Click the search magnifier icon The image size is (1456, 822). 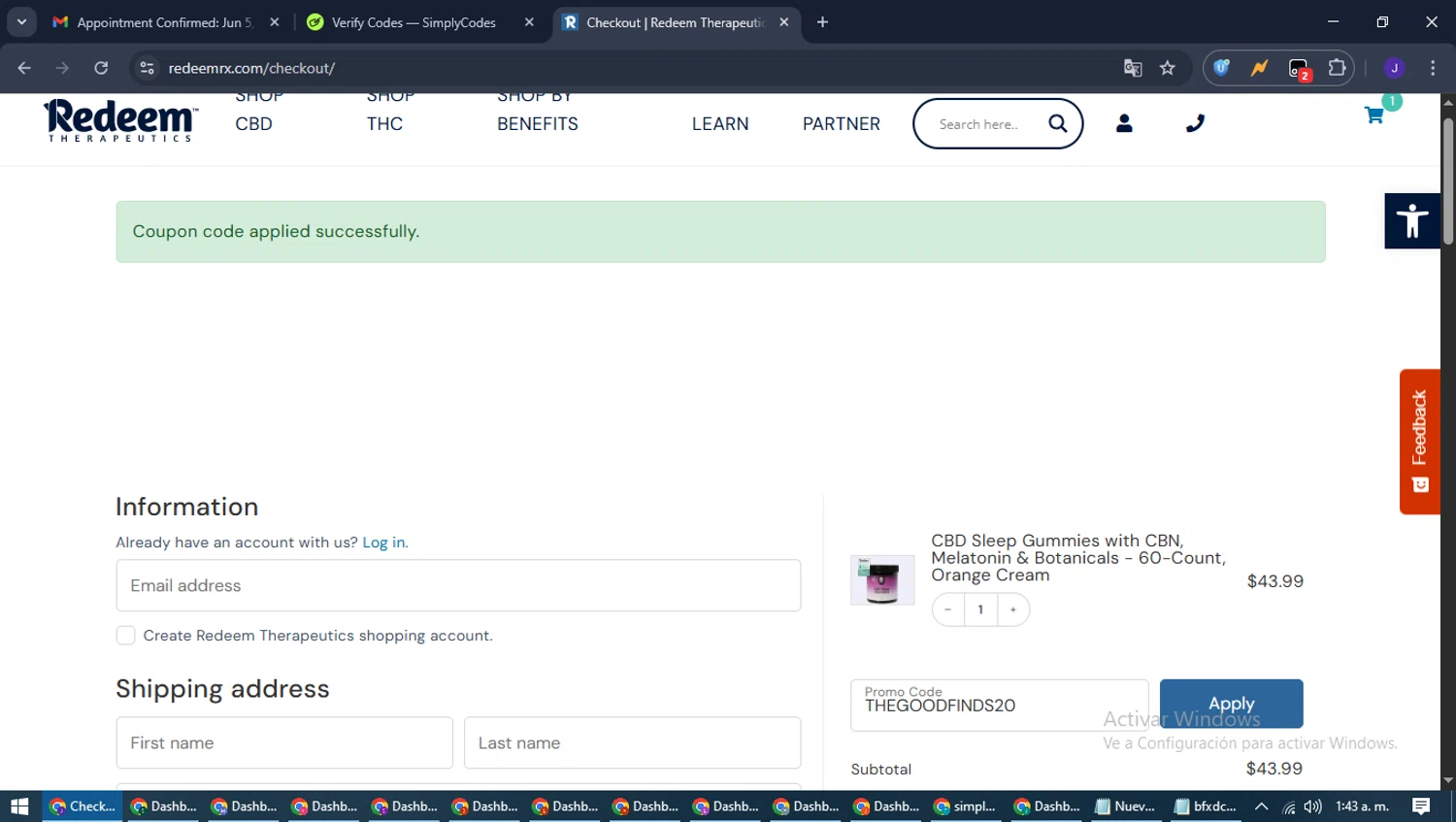(x=1058, y=123)
